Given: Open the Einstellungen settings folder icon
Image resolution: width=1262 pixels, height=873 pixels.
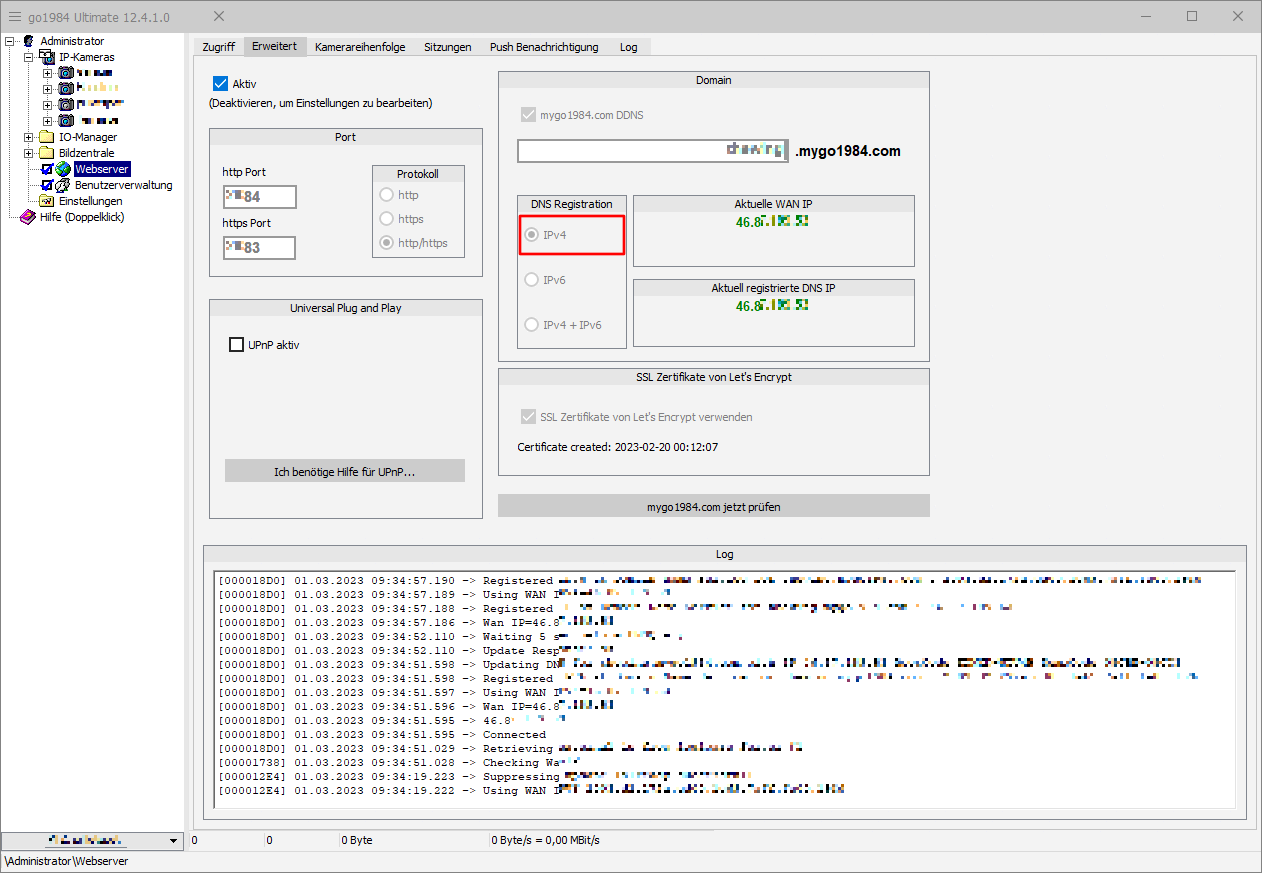Looking at the screenshot, I should click(47, 201).
